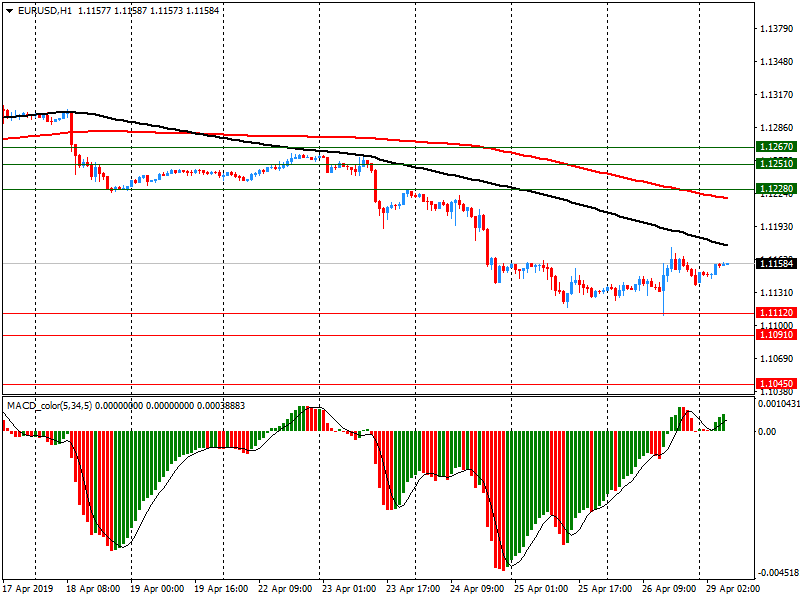800x600 pixels.
Task: Click the 18 Apr 08:00 time label
Action: [x=96, y=589]
